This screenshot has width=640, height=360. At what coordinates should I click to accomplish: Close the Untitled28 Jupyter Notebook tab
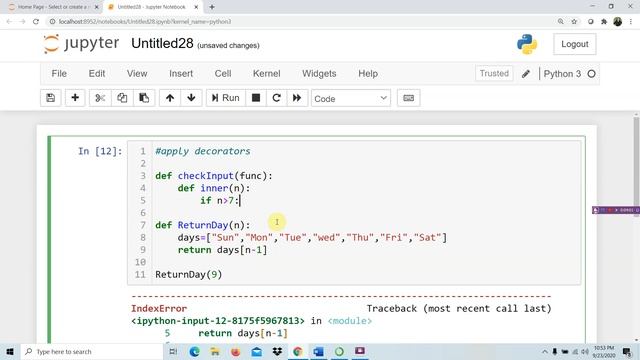pos(196,7)
